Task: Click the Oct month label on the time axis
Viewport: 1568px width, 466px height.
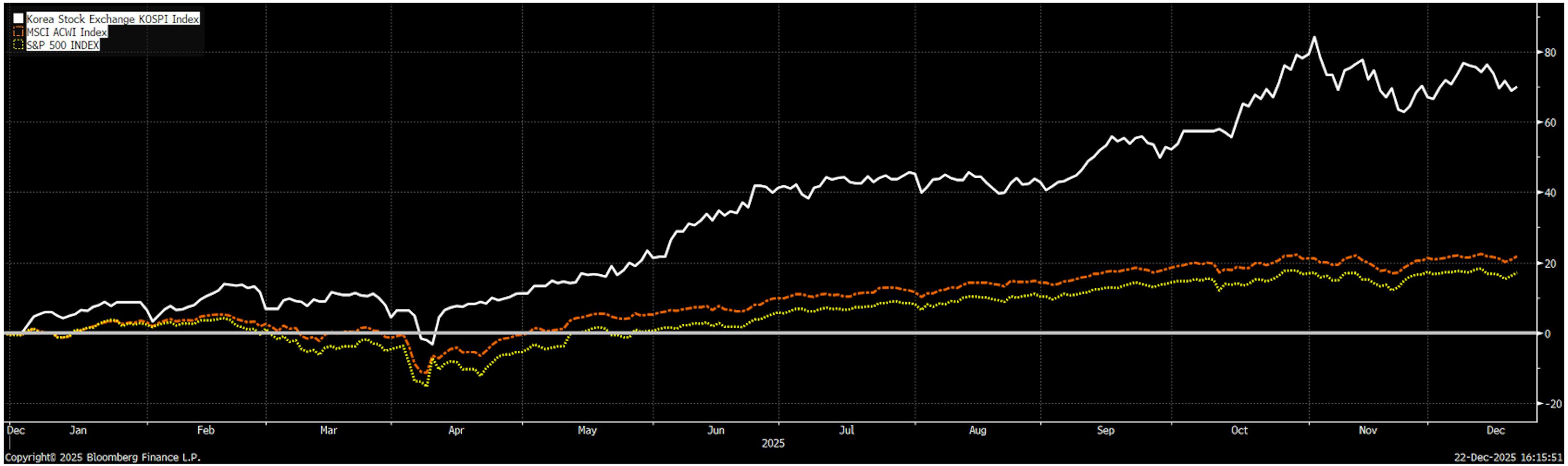Action: click(1239, 430)
